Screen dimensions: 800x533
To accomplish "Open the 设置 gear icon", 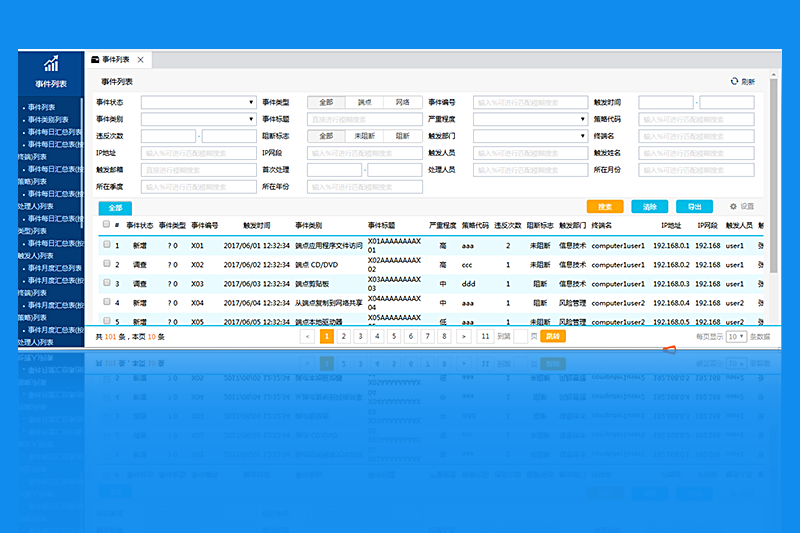I will coord(733,206).
